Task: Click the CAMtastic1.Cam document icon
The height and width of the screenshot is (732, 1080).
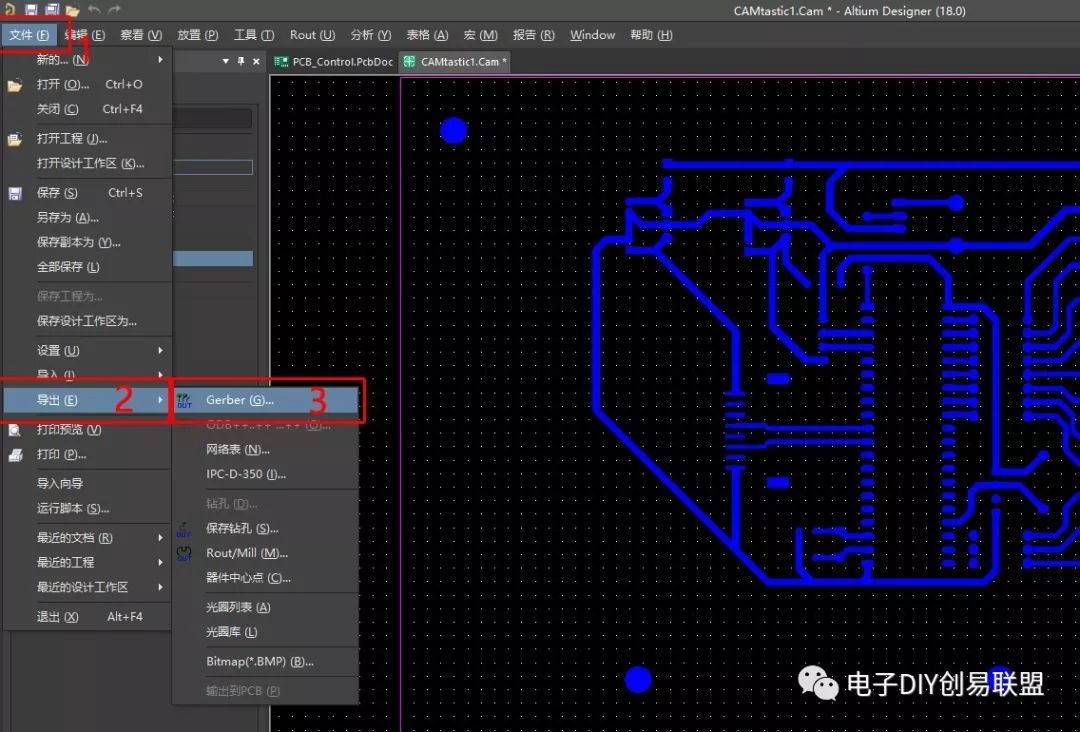Action: click(x=409, y=61)
